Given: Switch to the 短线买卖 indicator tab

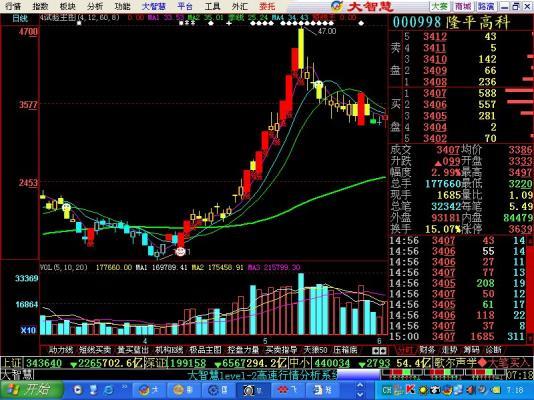Looking at the screenshot, I should coord(95,350).
